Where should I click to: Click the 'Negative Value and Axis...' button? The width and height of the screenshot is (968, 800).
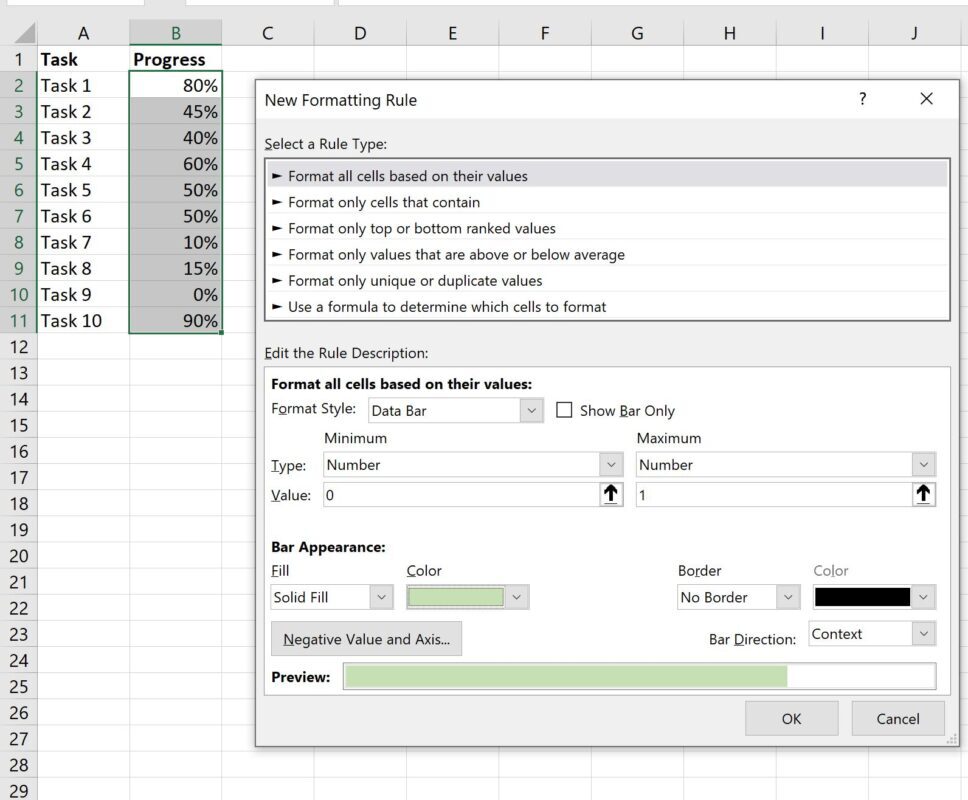click(x=365, y=638)
